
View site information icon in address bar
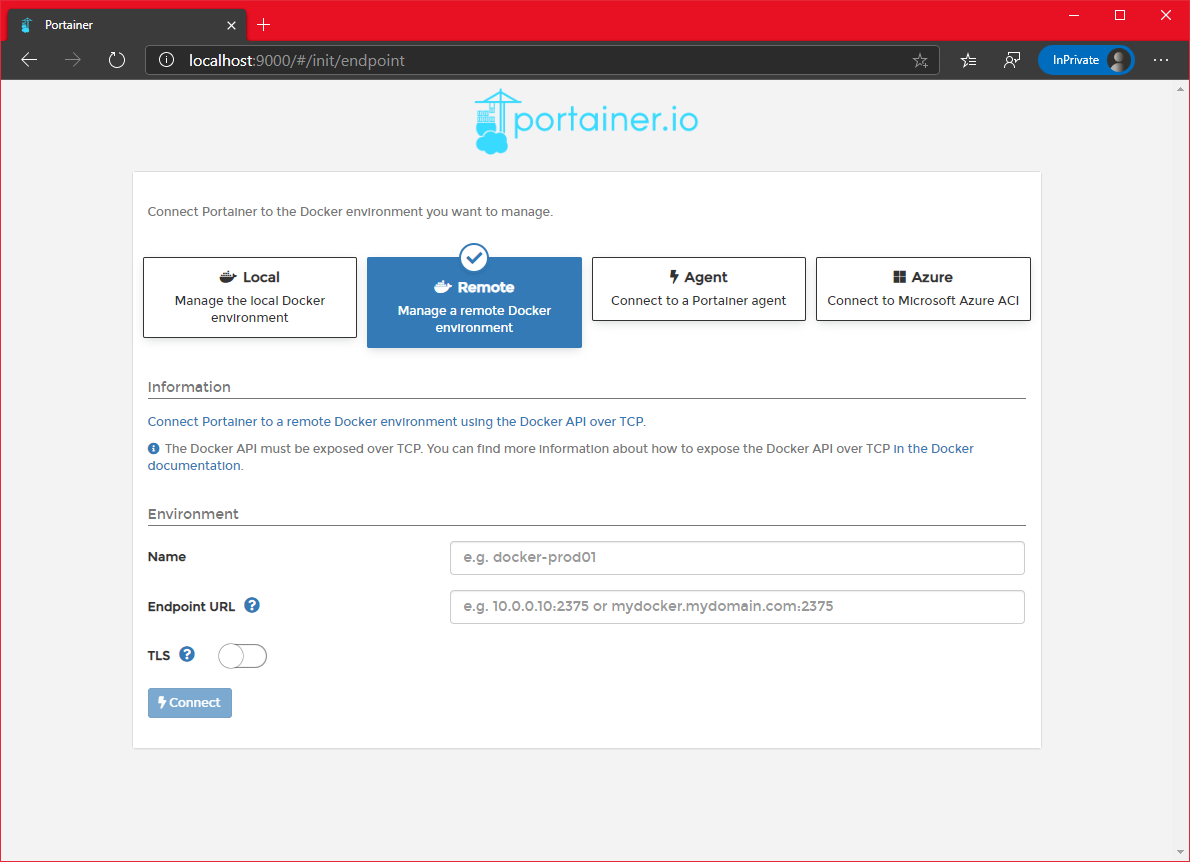coord(168,61)
